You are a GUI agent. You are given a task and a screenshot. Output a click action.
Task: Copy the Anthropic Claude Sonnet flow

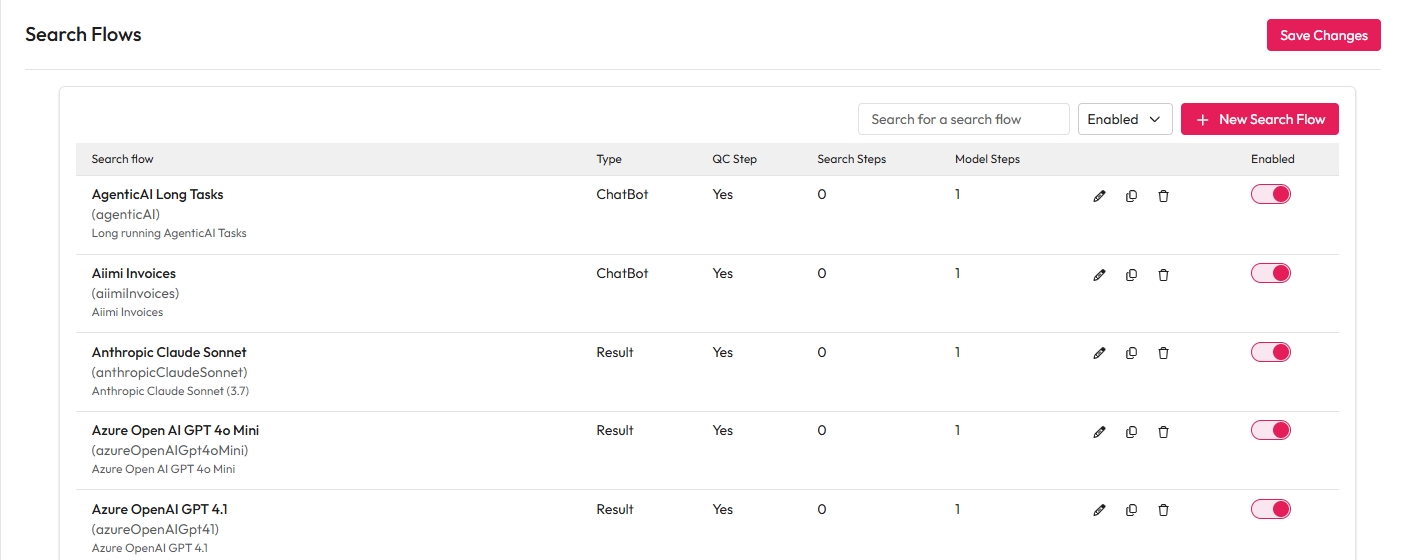[1131, 353]
